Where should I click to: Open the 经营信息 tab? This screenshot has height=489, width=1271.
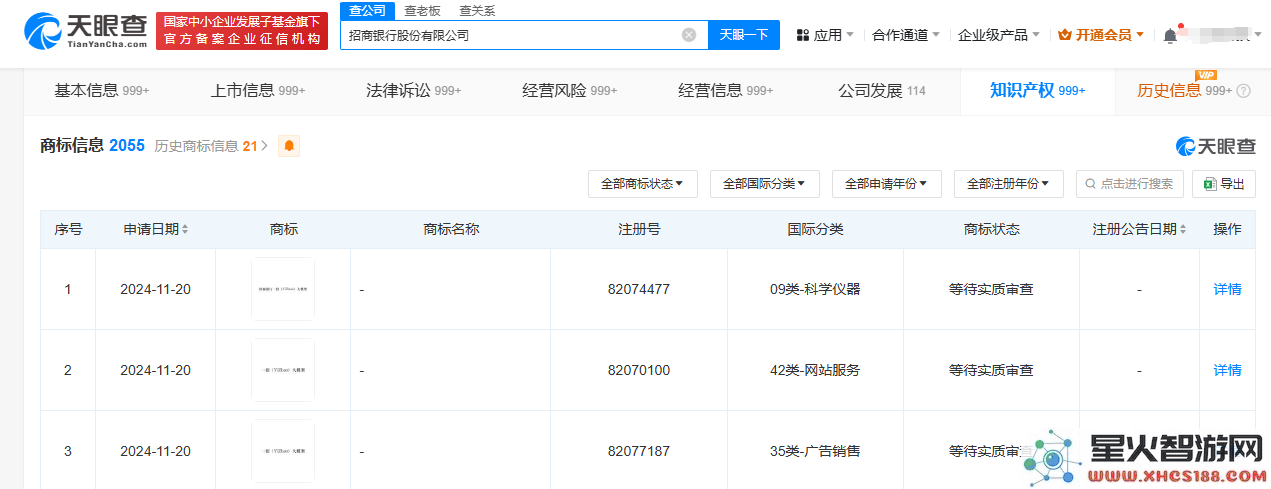tap(725, 91)
